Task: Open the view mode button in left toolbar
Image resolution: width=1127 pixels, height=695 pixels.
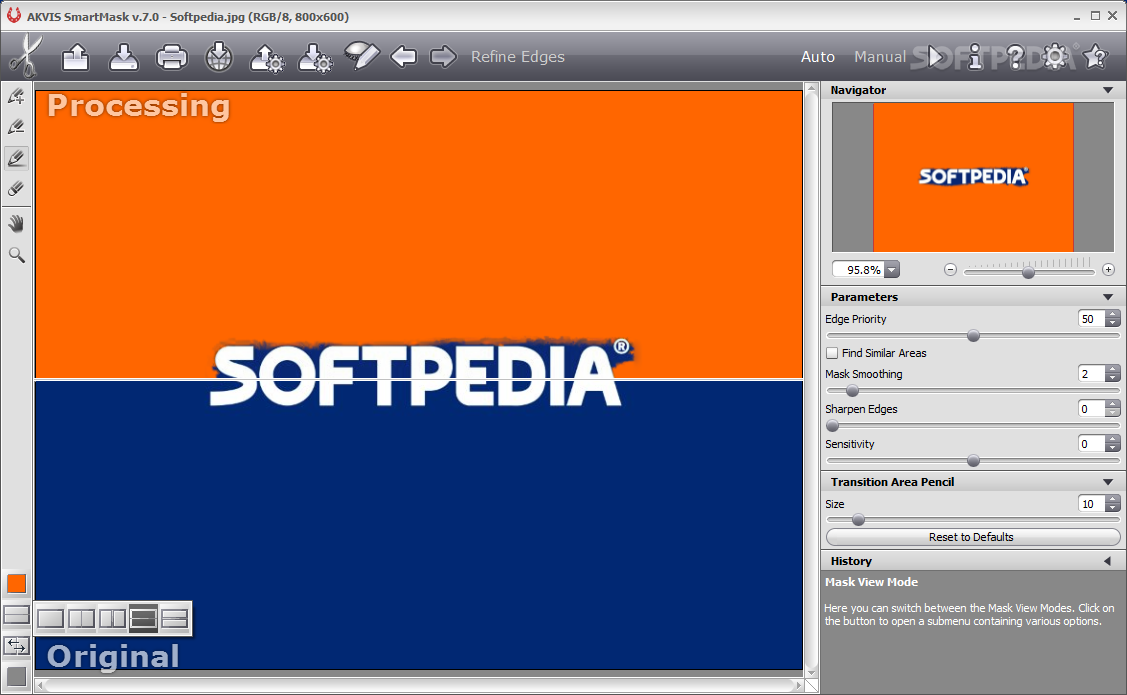Action: 17,615
